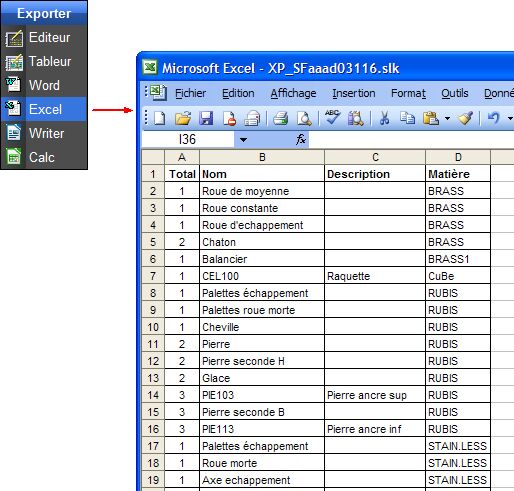Click header cell 'Matière'
Screen dimensions: 514x491
tap(458, 174)
